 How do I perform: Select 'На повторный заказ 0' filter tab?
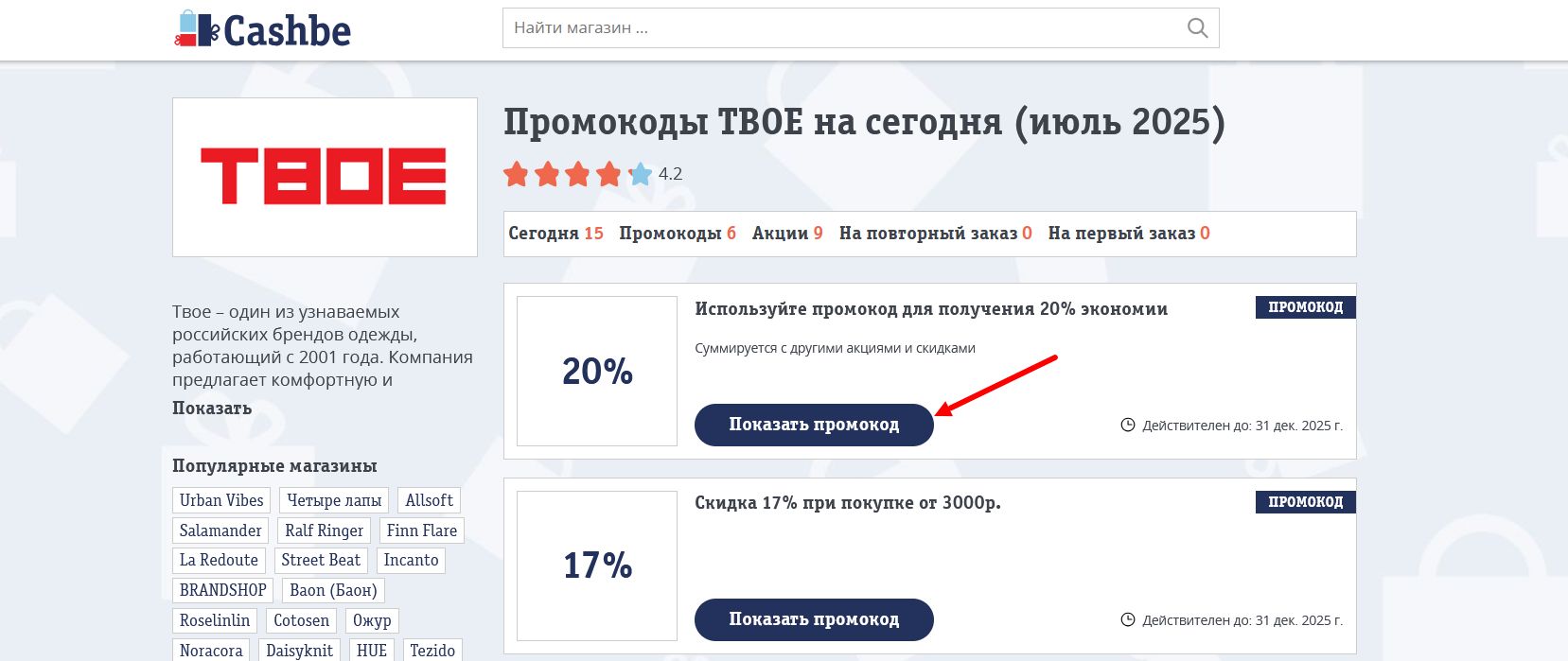pos(936,234)
